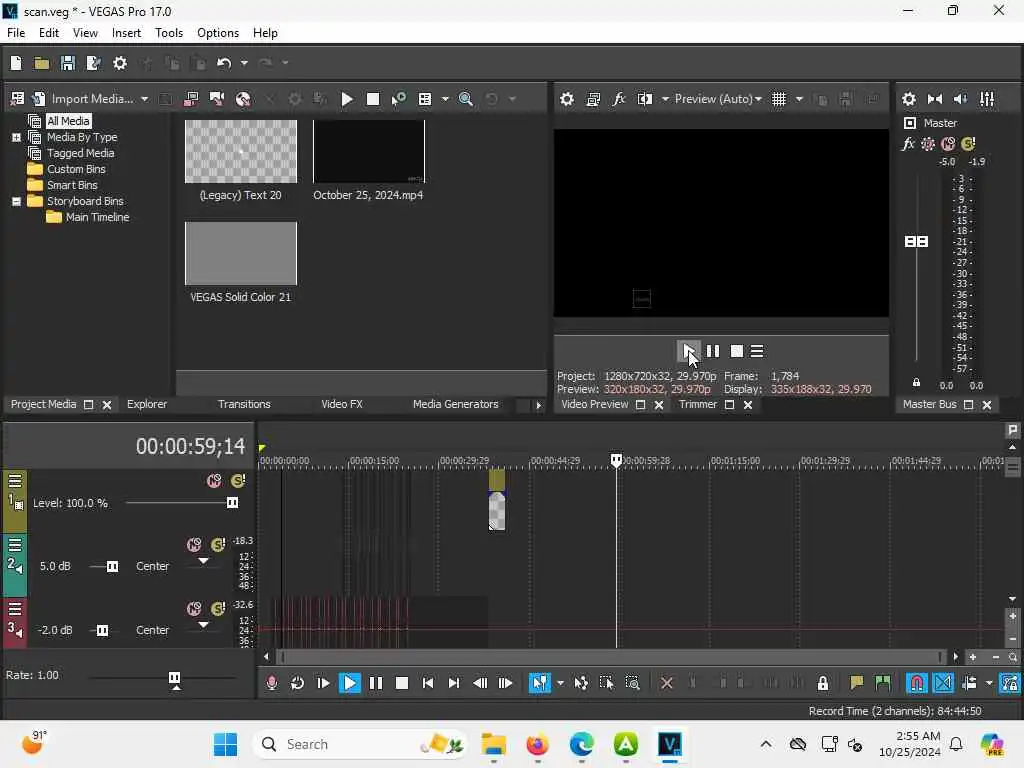
Task: Stop media preview in Project Media toolbar
Action: pos(373,99)
